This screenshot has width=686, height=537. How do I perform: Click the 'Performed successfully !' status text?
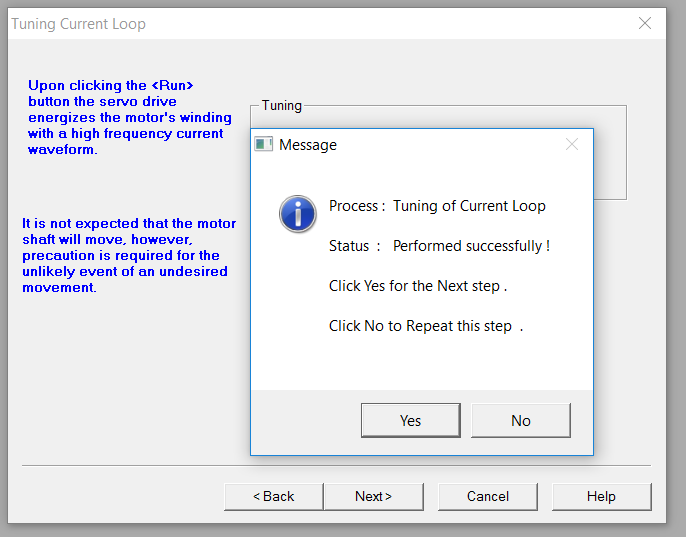[471, 246]
